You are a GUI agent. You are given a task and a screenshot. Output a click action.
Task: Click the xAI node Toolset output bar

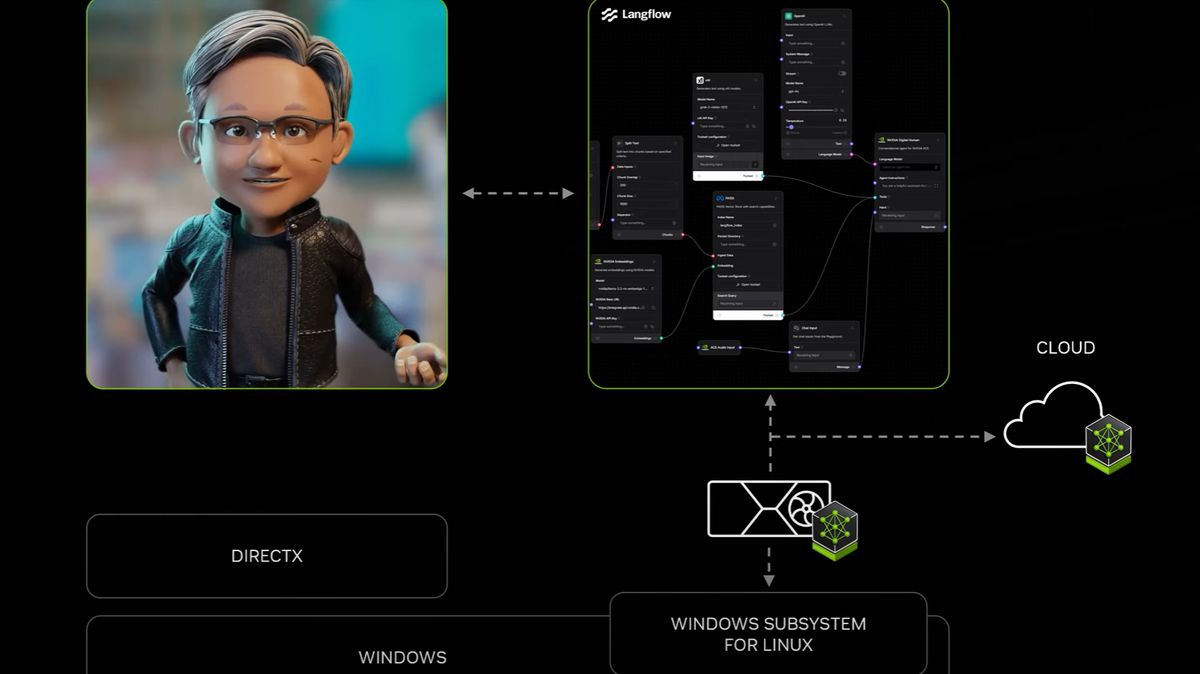727,175
